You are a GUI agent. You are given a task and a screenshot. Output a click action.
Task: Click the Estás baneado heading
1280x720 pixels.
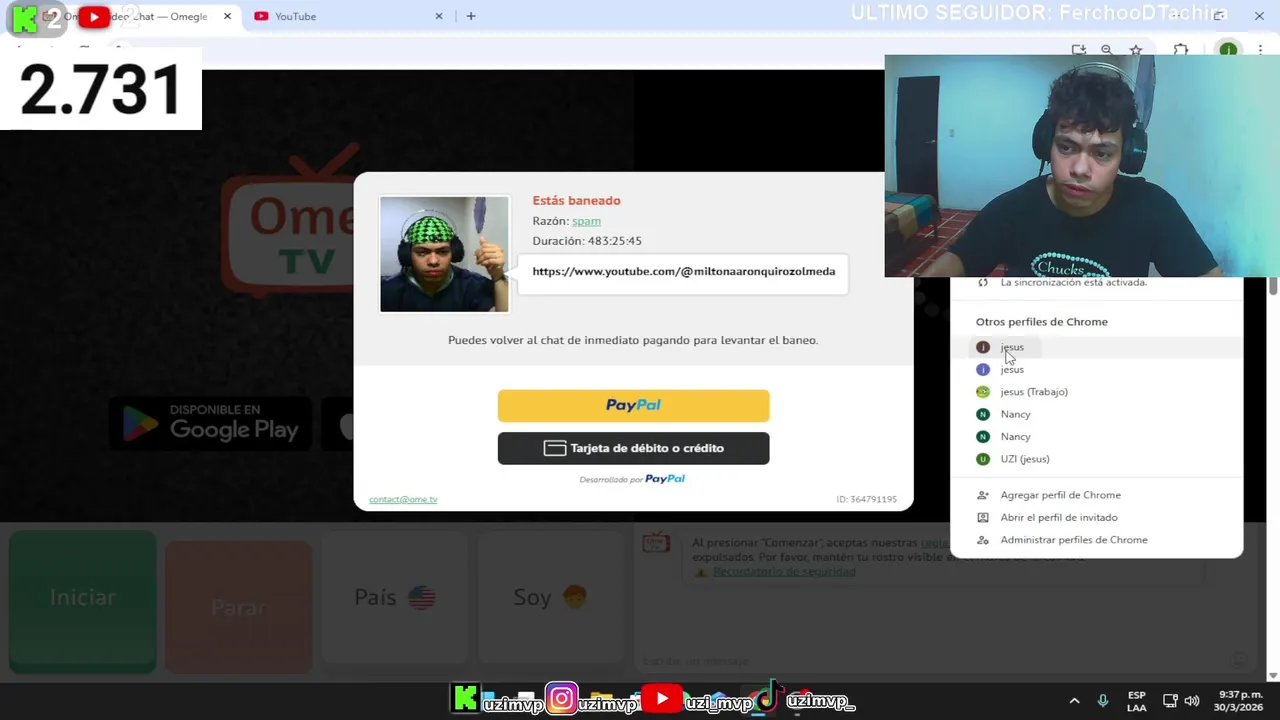(x=576, y=200)
